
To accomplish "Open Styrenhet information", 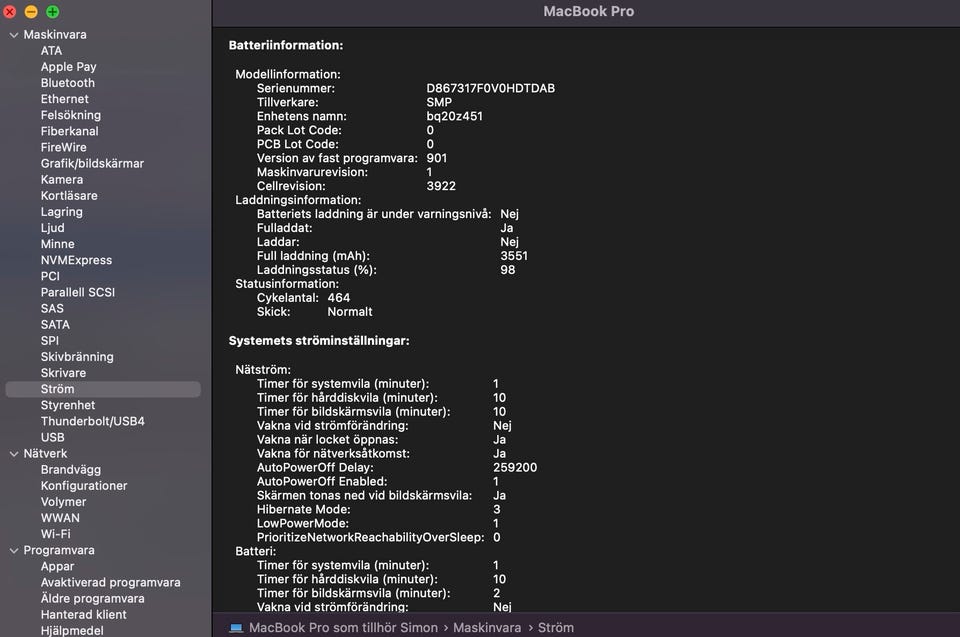I will [68, 405].
